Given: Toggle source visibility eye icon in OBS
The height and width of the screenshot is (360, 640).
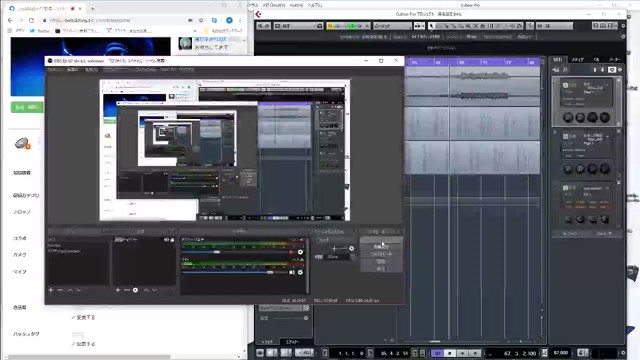Looking at the screenshot, I should pos(166,240).
